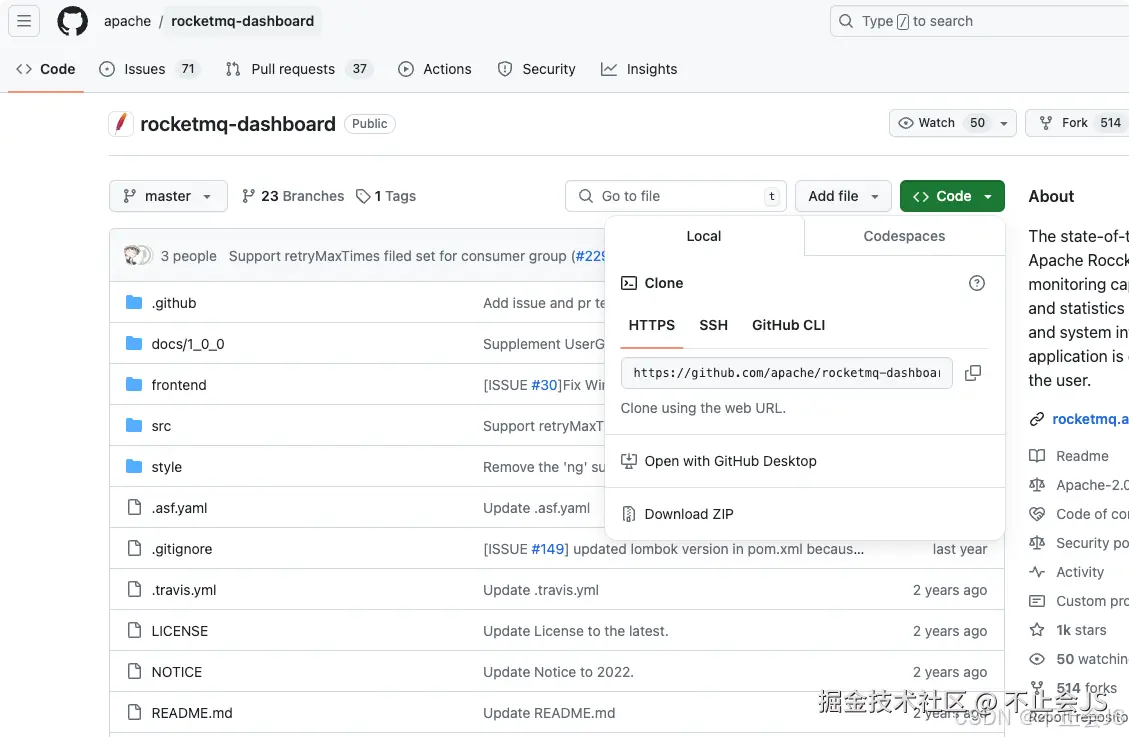Go to the Issues tab
Screen dimensions: 1129x737
[x=145, y=69]
